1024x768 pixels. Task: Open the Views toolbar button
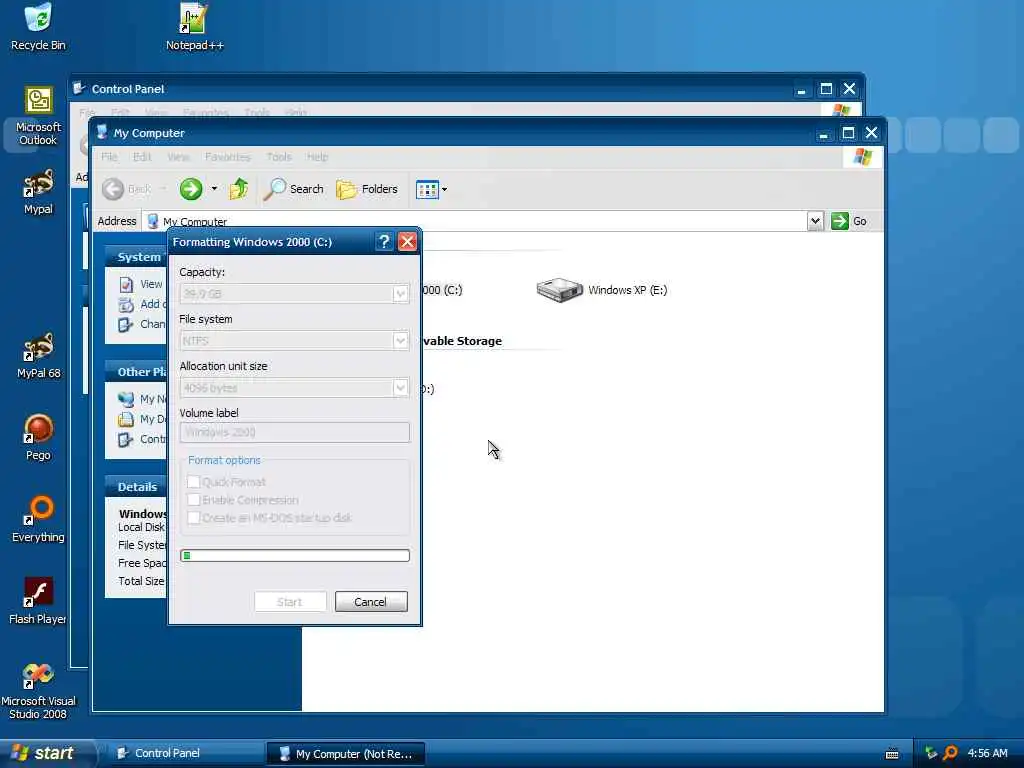pyautogui.click(x=426, y=189)
